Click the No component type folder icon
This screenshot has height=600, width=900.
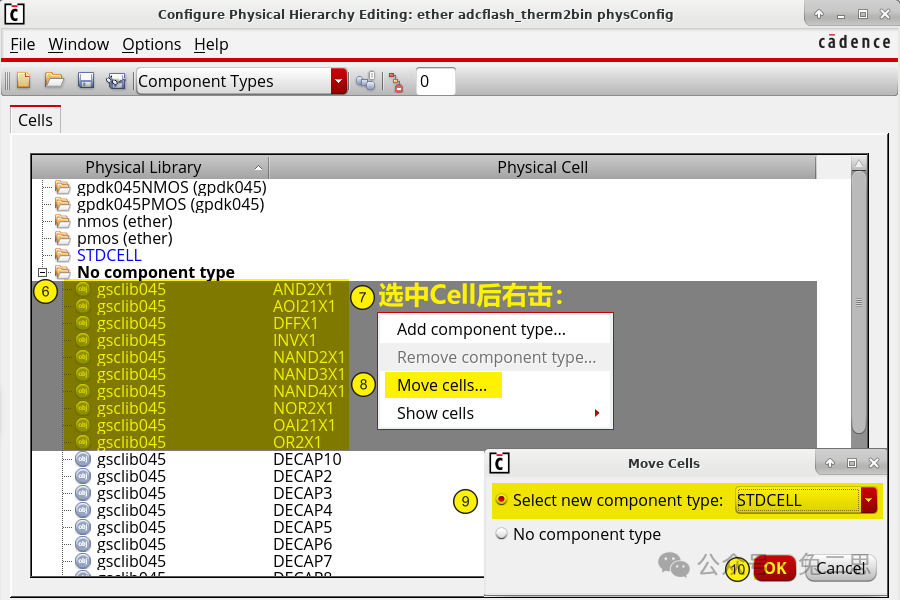coord(63,272)
